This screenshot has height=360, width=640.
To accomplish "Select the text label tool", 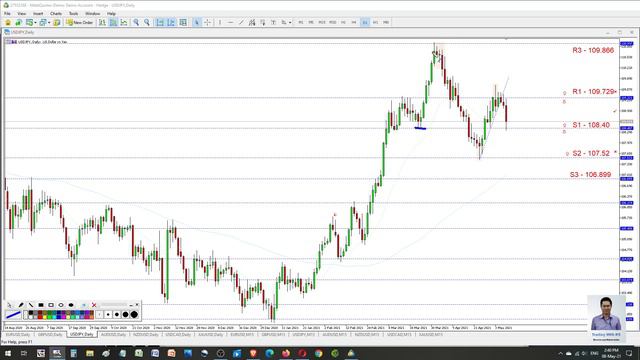I will 273,22.
